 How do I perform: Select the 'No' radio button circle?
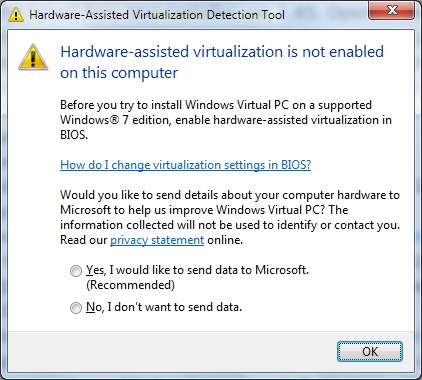coord(76,307)
